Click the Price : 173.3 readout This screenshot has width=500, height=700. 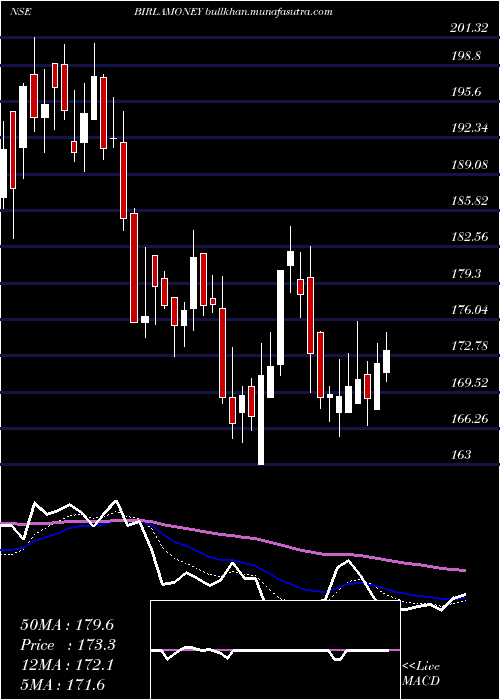pos(68,645)
